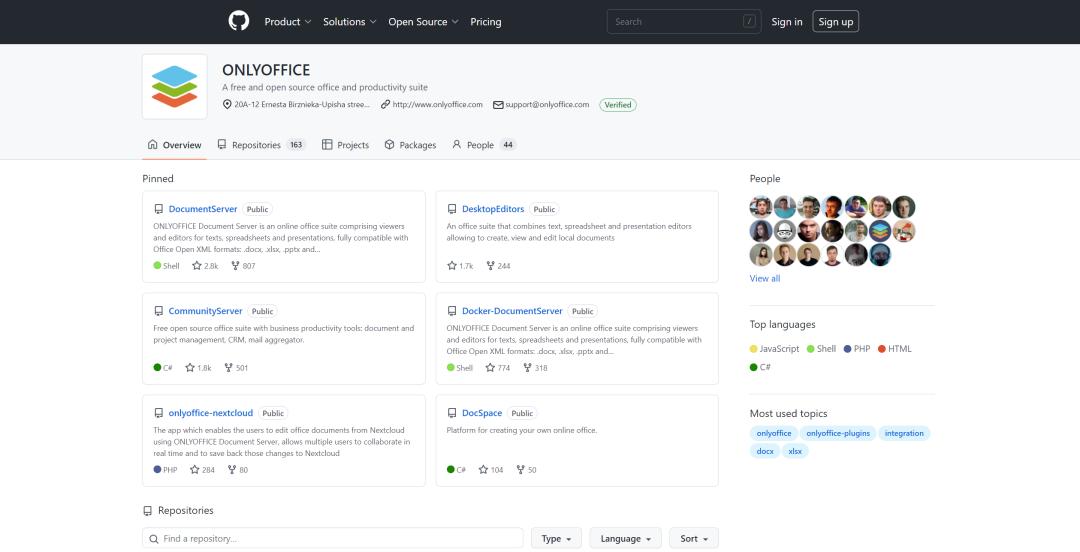Click the Find a repository search field
The height and width of the screenshot is (552, 1080).
pyautogui.click(x=332, y=538)
